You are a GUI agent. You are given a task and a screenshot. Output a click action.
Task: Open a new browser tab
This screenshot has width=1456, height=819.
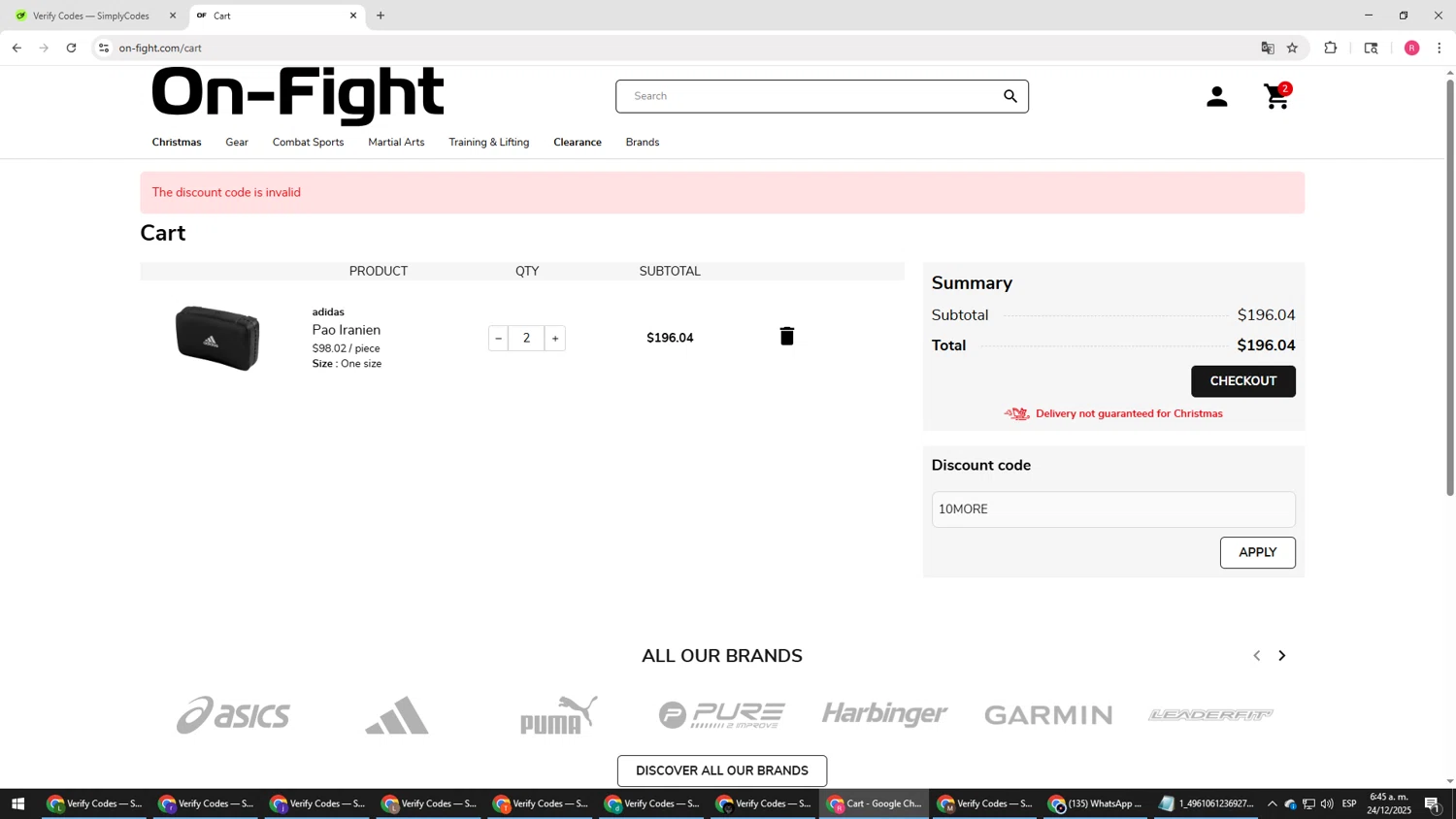click(381, 16)
